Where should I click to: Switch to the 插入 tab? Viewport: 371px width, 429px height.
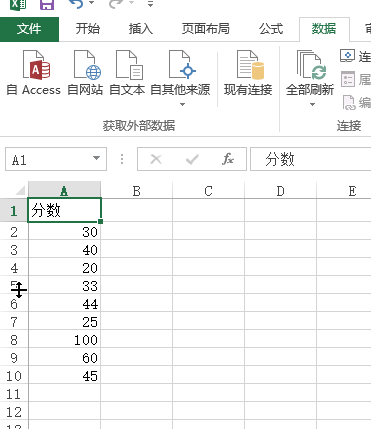pyautogui.click(x=141, y=29)
